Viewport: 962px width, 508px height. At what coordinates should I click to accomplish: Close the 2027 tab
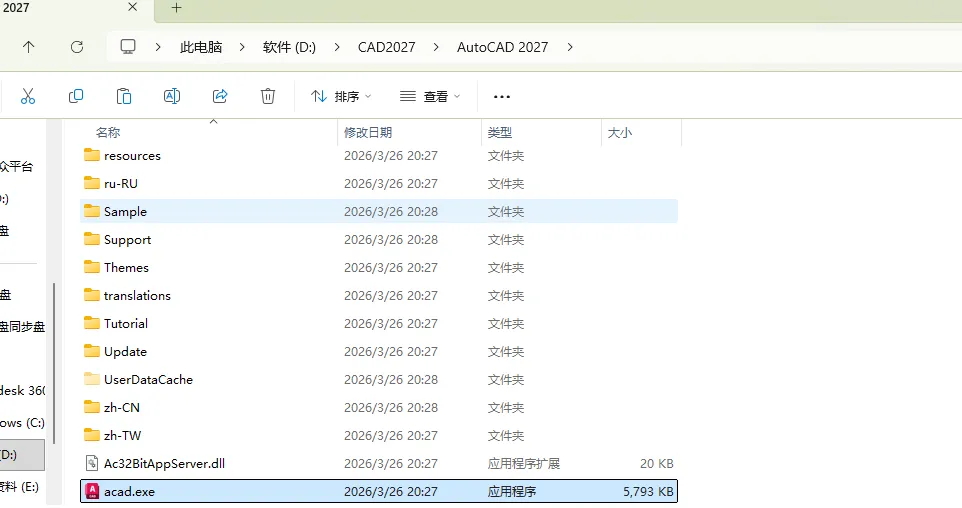pyautogui.click(x=133, y=7)
